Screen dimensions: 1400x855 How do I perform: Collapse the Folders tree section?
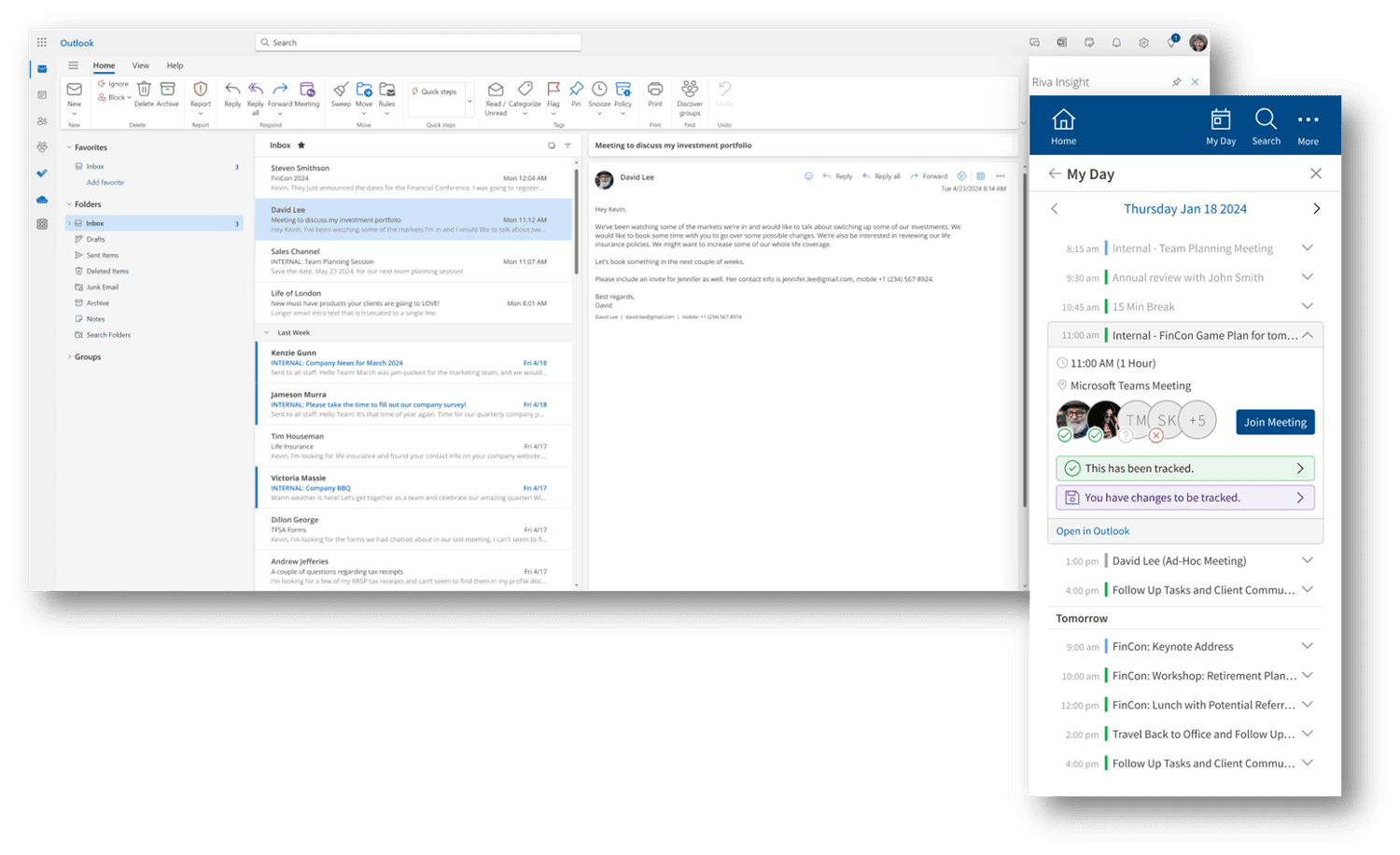(x=69, y=204)
